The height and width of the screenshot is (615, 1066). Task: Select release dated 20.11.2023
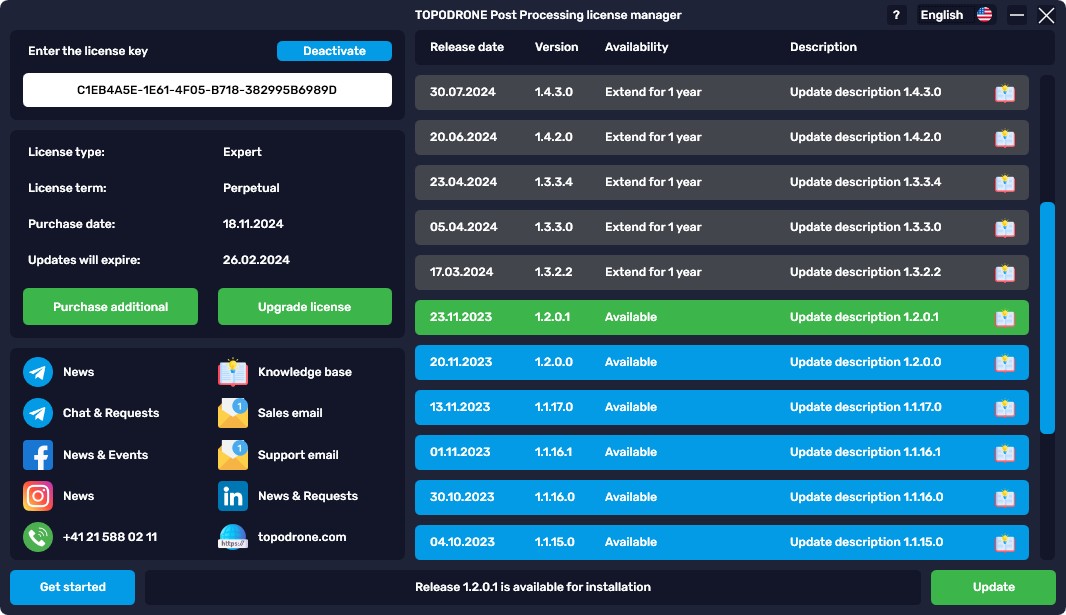click(721, 362)
